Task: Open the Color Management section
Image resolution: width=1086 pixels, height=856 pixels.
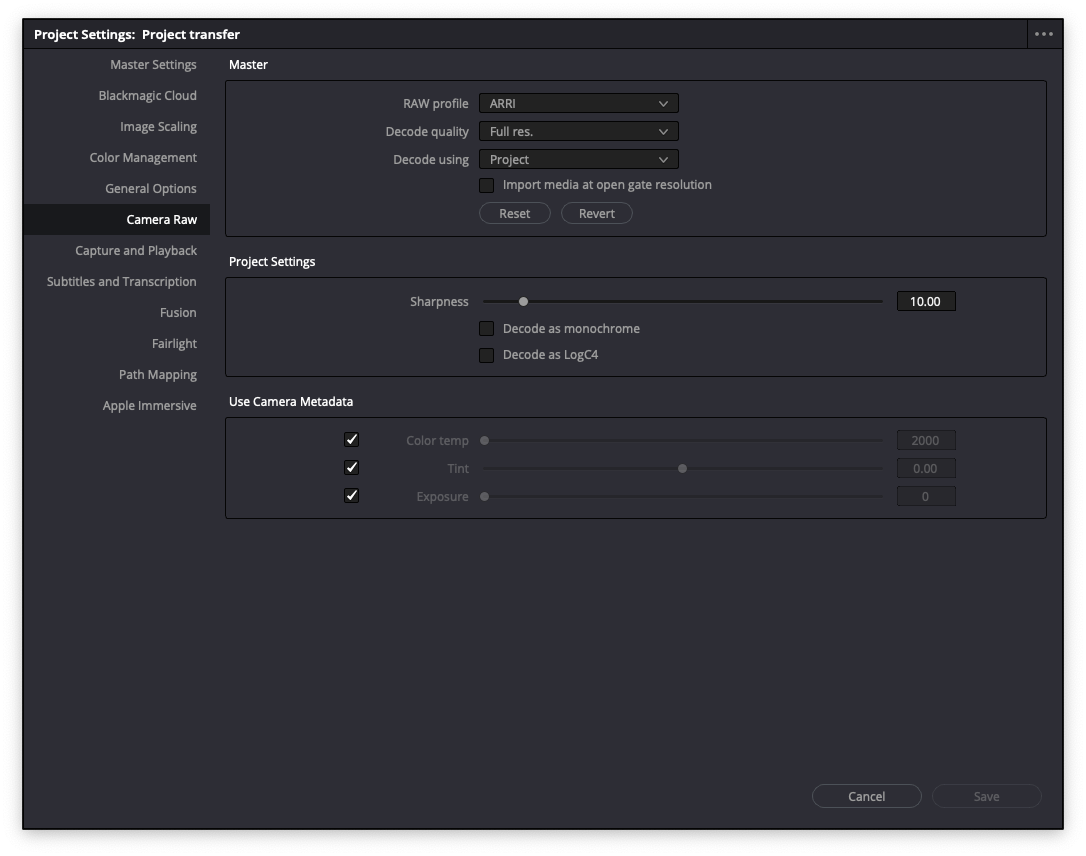Action: pos(143,157)
